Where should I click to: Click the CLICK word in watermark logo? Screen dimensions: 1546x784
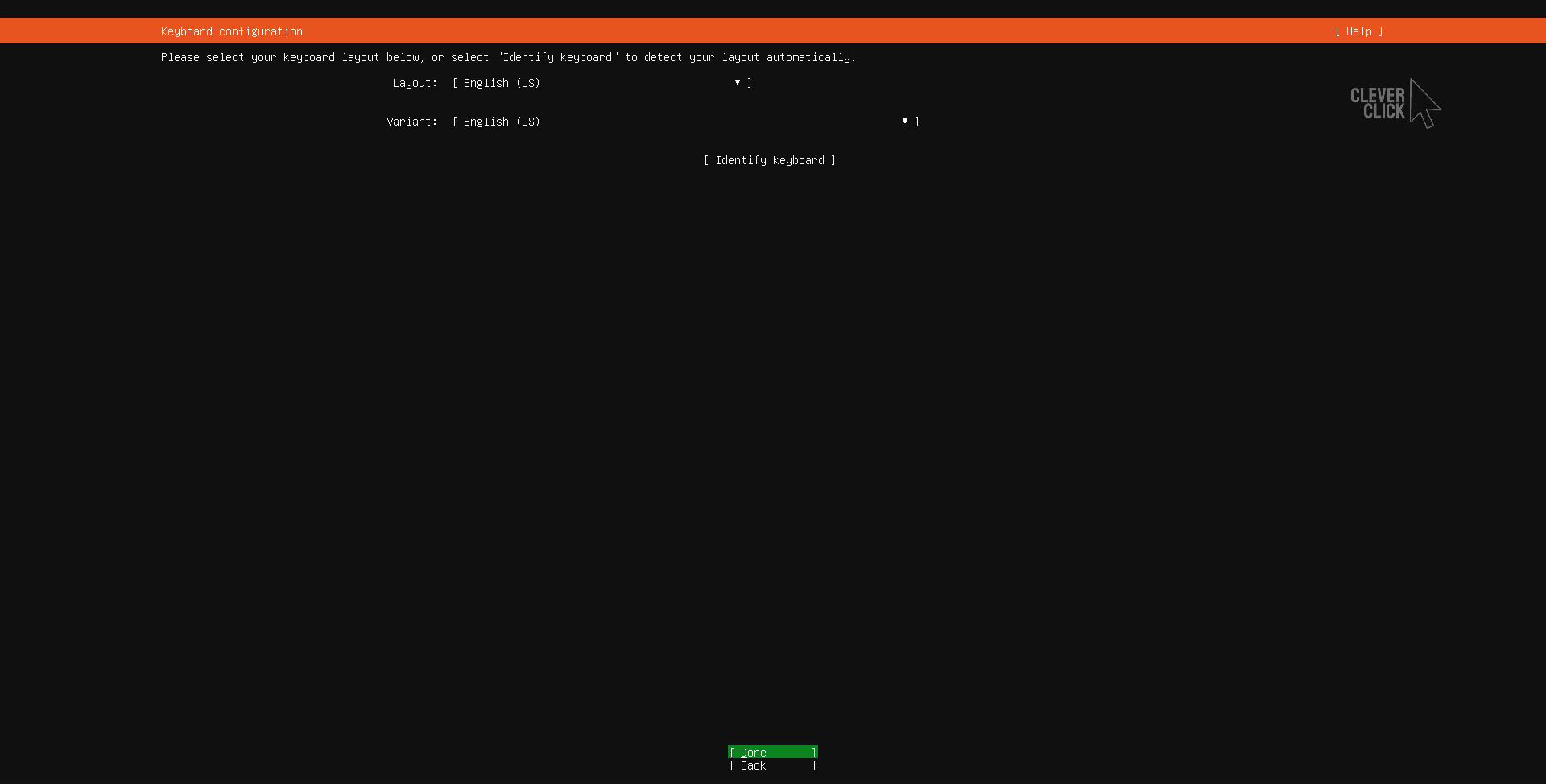tap(1383, 112)
